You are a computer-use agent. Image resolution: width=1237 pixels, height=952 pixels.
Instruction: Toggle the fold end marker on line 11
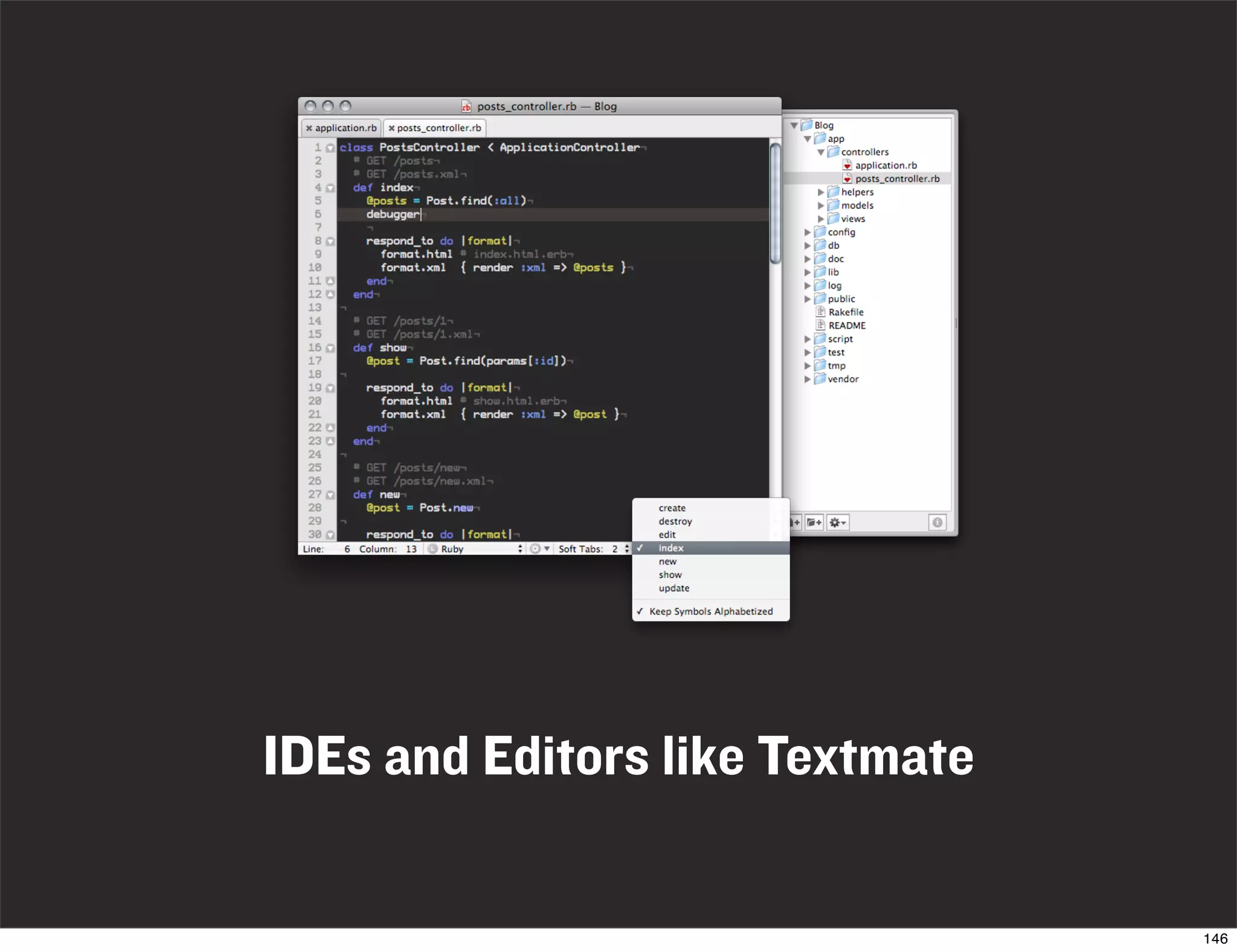coord(330,281)
